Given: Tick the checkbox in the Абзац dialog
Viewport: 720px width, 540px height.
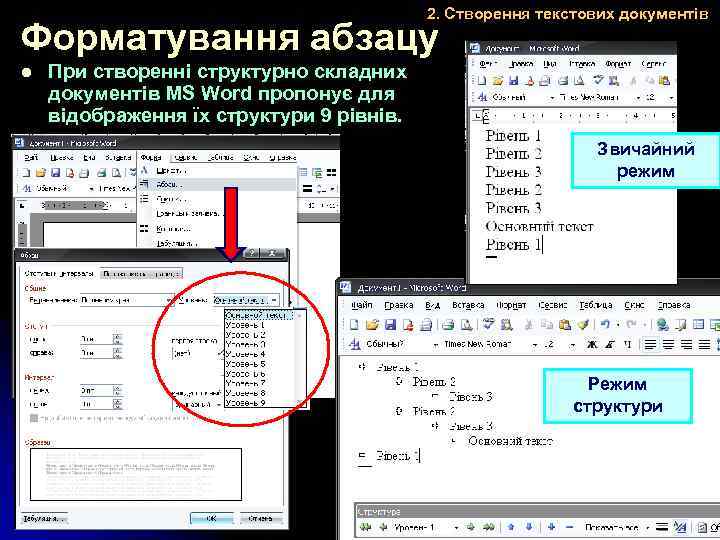Looking at the screenshot, I should click(x=34, y=418).
